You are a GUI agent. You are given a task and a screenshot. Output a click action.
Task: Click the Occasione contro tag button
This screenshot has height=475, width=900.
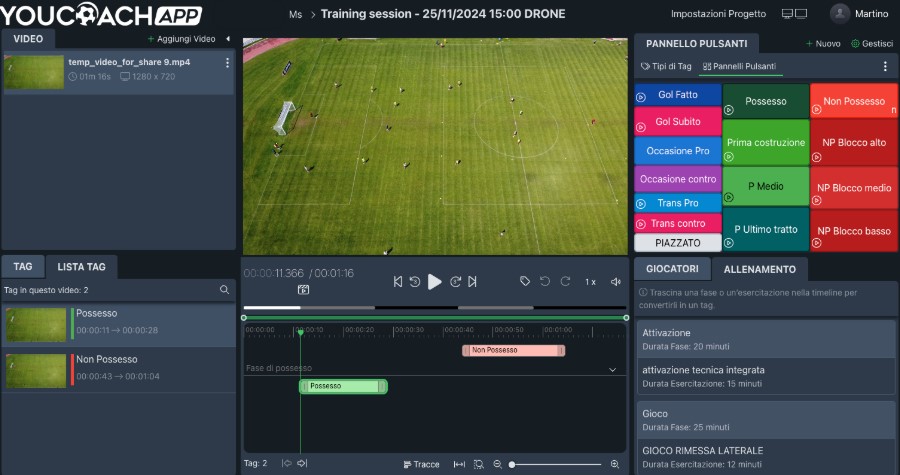678,179
